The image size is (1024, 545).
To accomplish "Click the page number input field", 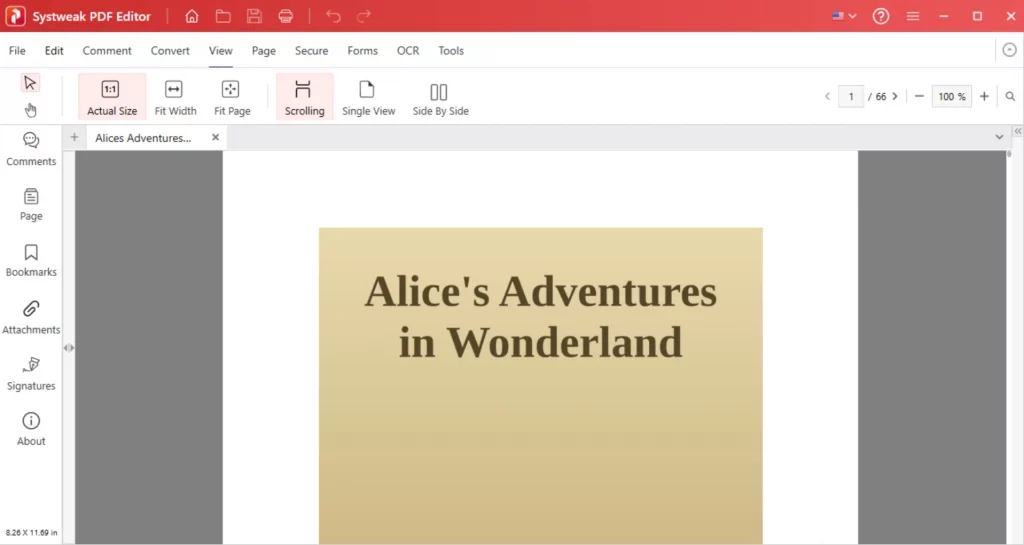I will 851,97.
